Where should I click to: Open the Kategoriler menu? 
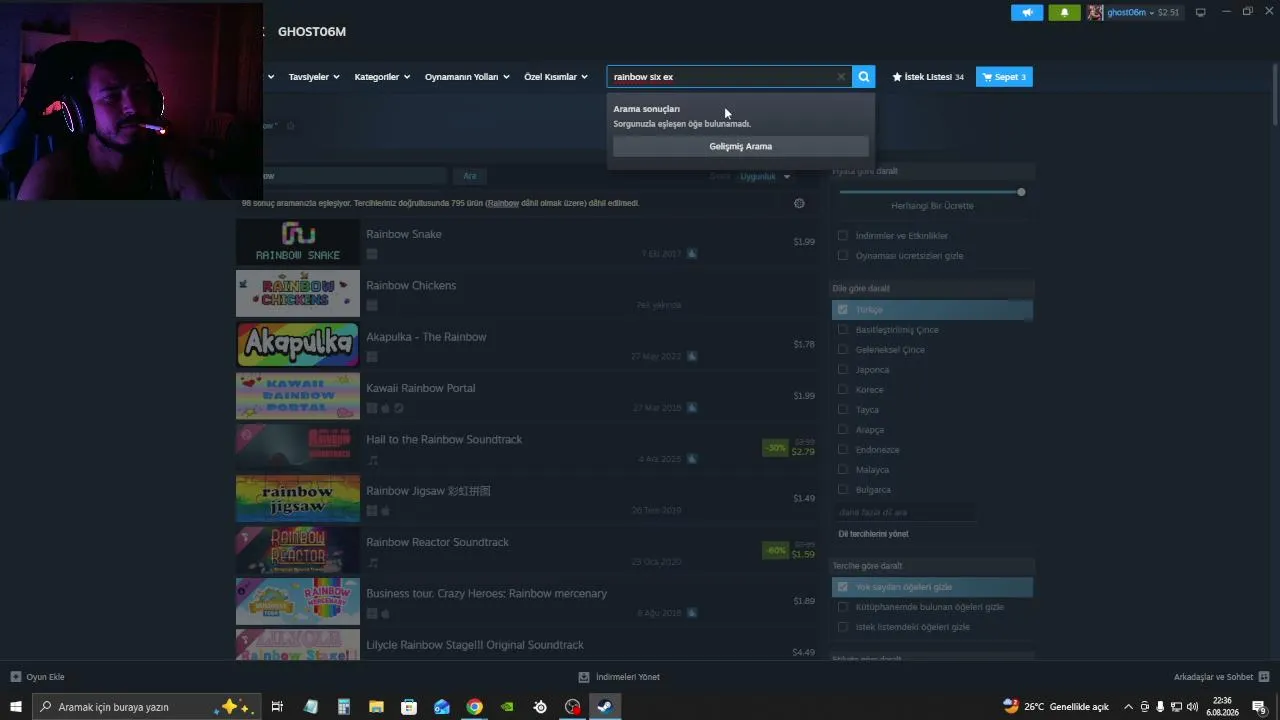pyautogui.click(x=383, y=77)
